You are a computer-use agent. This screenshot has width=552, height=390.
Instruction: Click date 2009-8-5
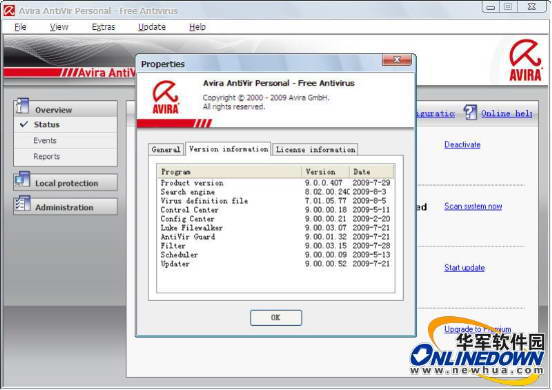369,201
